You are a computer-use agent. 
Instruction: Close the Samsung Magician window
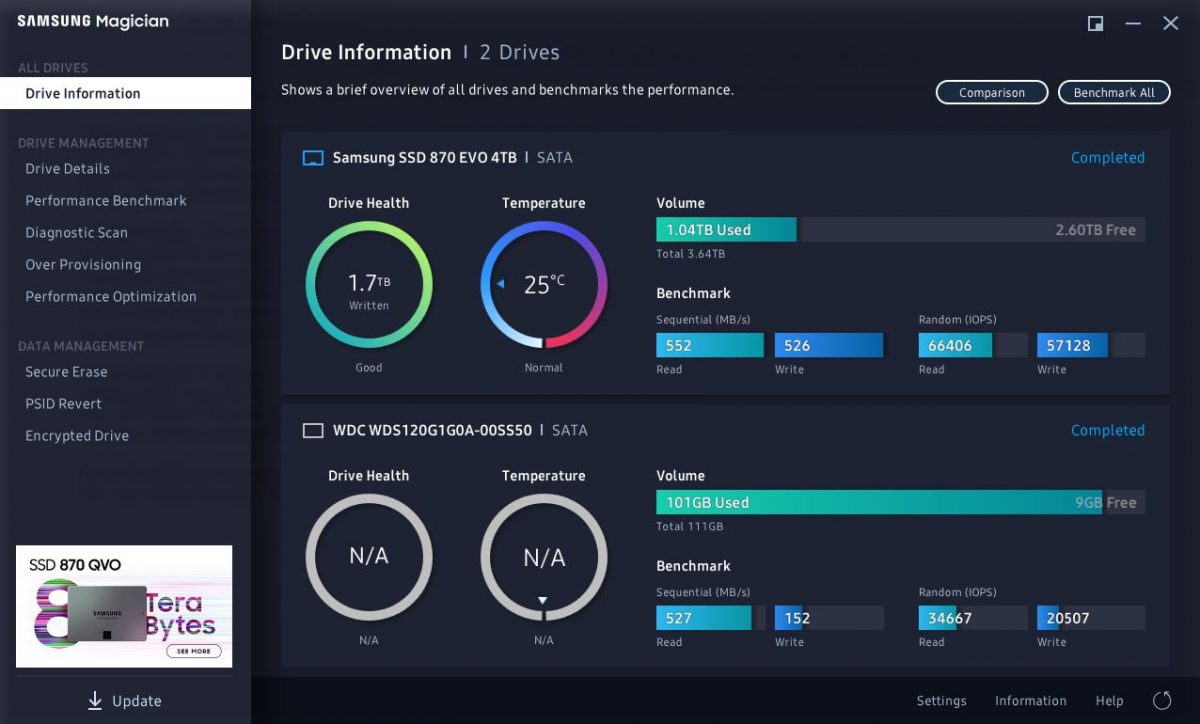point(1170,24)
